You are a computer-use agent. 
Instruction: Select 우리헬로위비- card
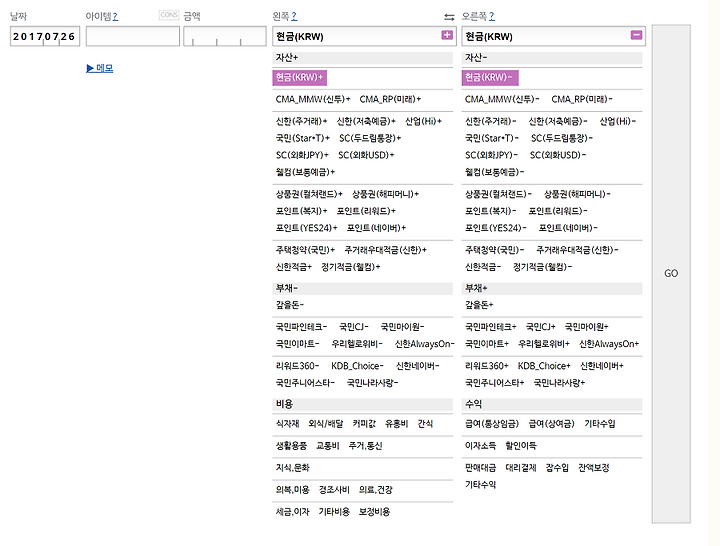point(357,344)
